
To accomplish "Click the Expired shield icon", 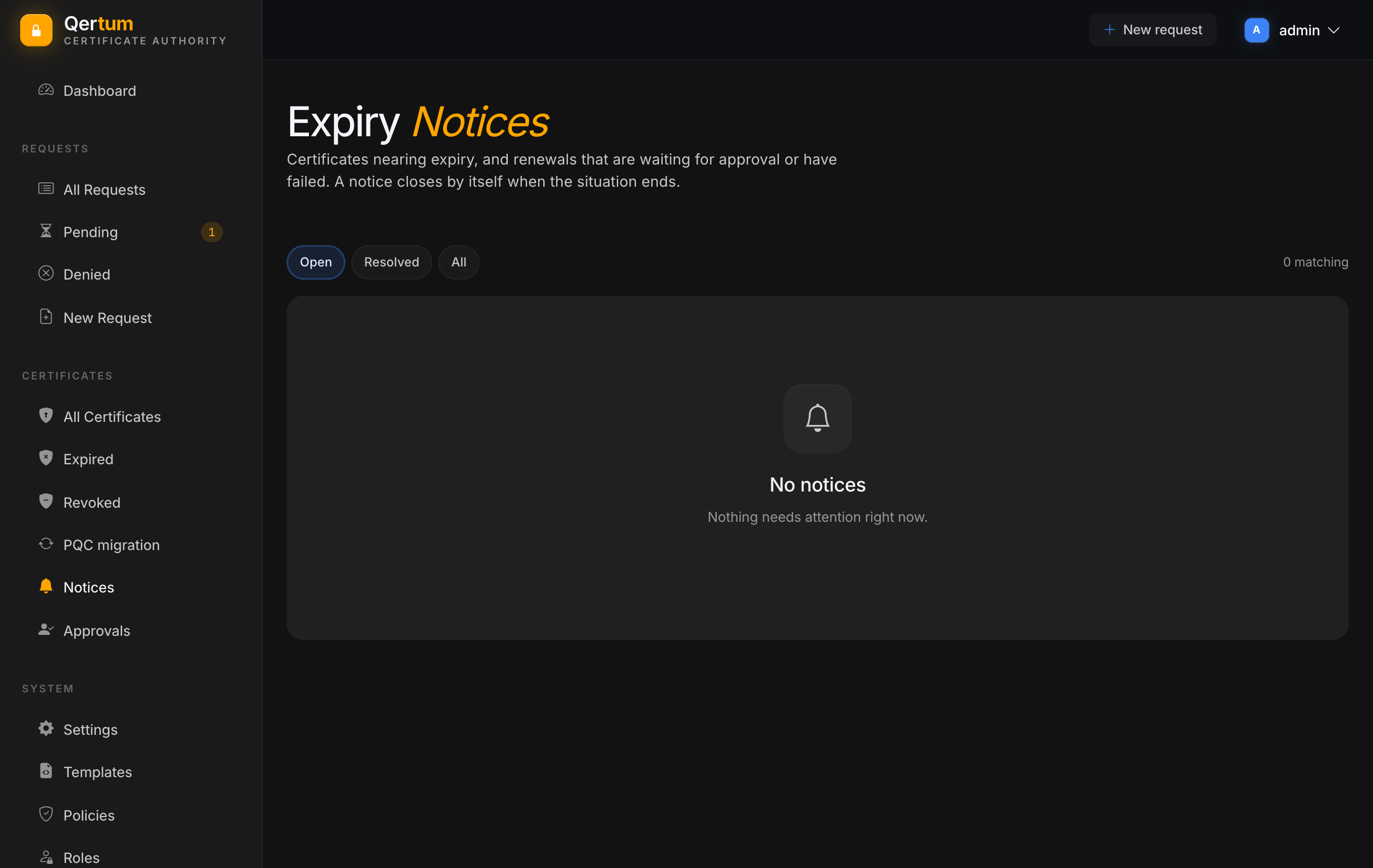I will click(x=45, y=458).
